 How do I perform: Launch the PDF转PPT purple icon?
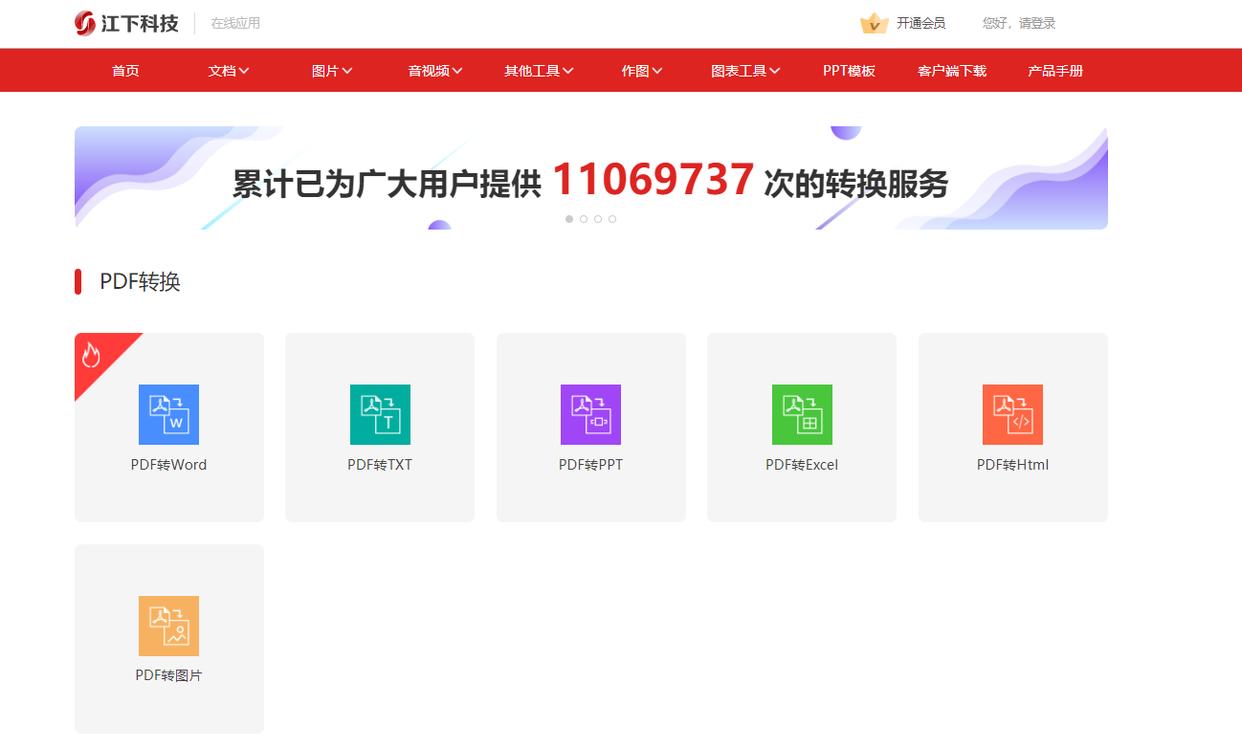point(591,414)
